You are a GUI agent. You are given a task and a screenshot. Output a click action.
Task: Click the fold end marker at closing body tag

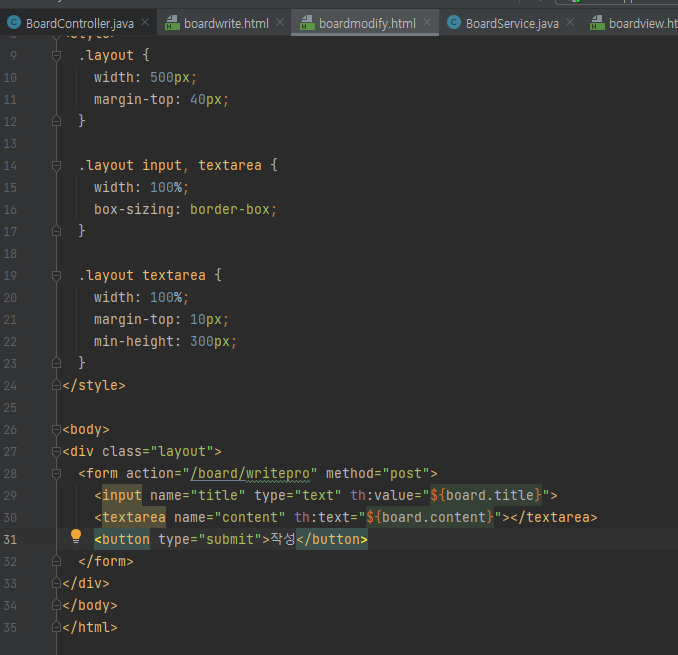tap(56, 605)
